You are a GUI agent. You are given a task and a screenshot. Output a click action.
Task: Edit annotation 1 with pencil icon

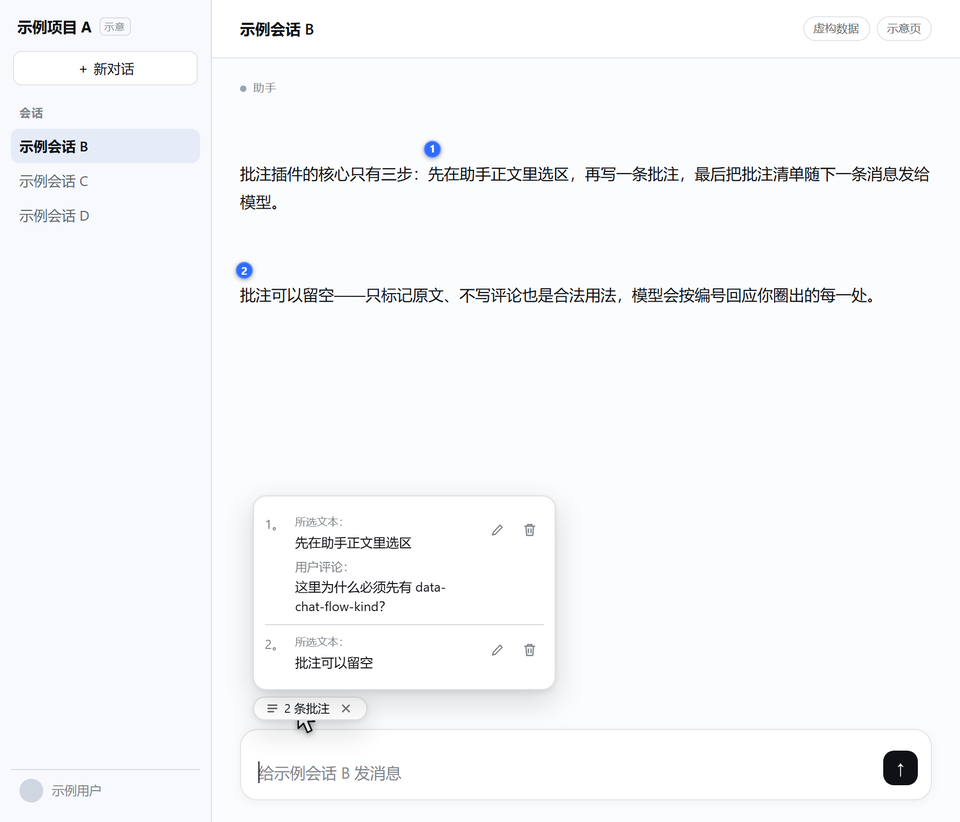pos(497,530)
